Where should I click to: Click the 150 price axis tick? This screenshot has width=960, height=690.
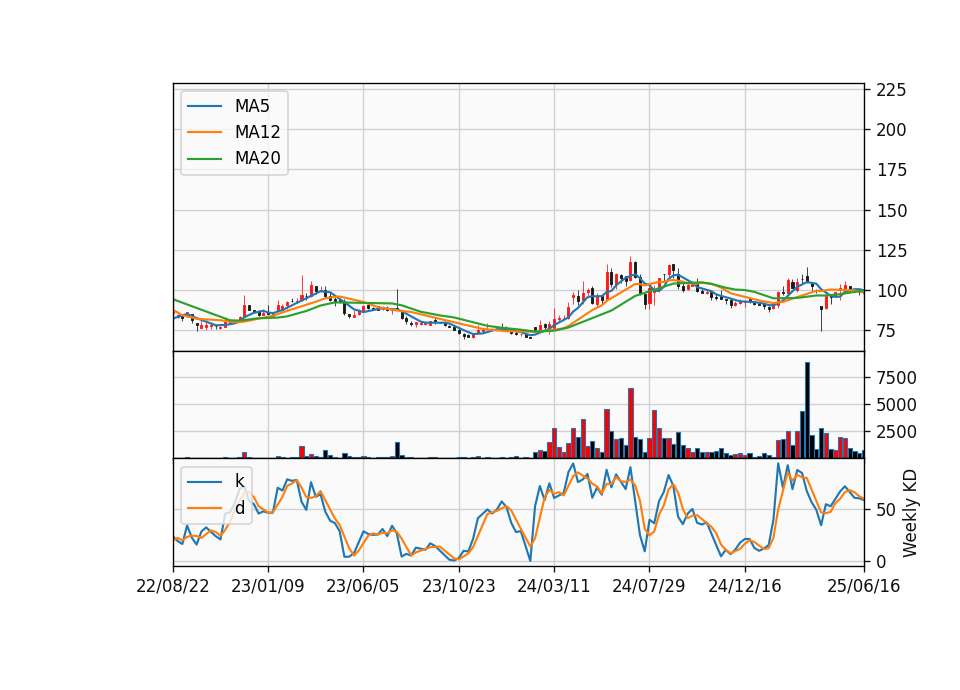click(891, 211)
